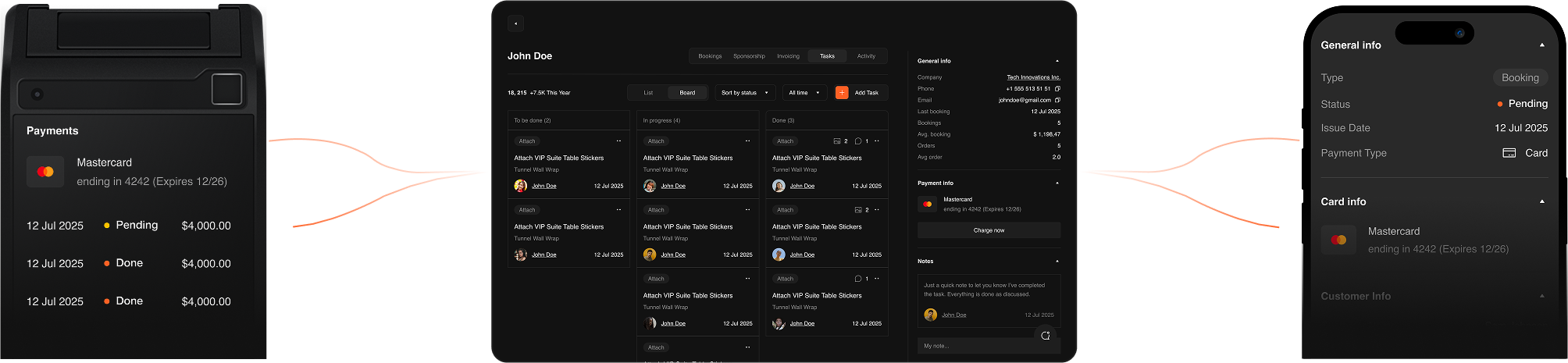1568x363 pixels.
Task: Click the Charge now button
Action: (989, 230)
